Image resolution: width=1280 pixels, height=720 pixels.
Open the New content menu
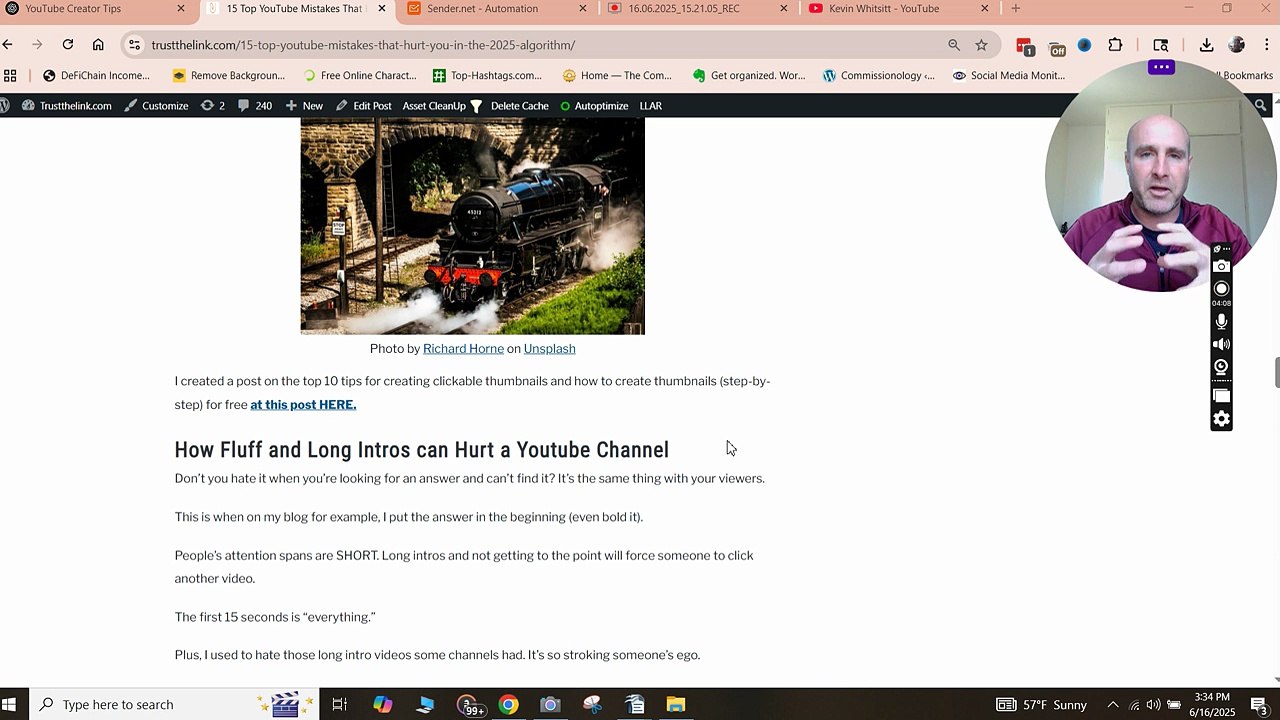coord(304,106)
